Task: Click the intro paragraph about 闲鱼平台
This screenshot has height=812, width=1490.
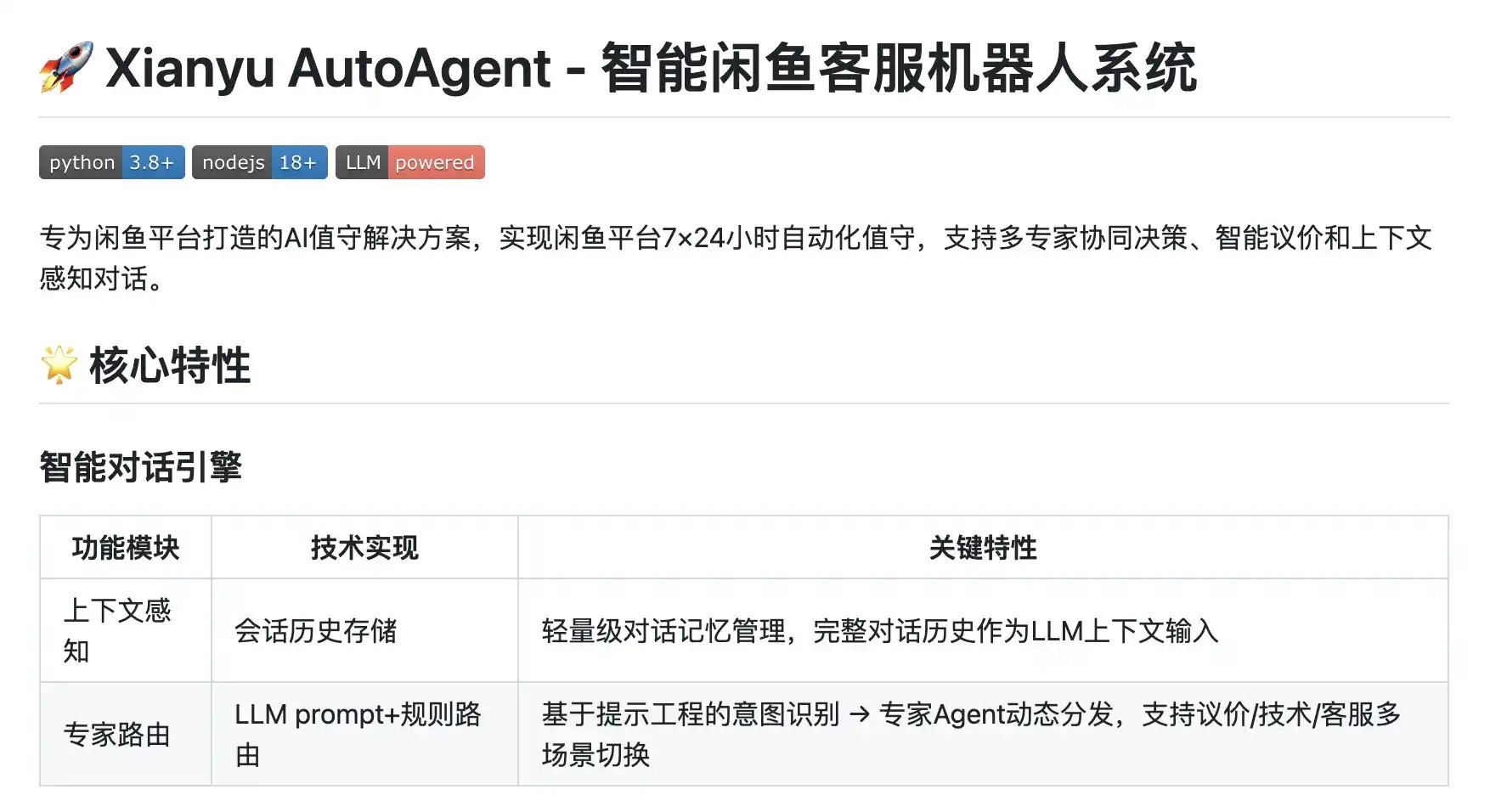Action: click(736, 257)
